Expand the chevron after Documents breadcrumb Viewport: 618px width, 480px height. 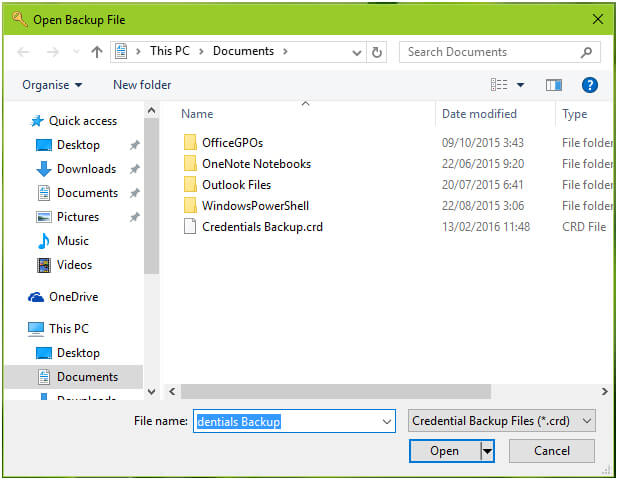(285, 51)
